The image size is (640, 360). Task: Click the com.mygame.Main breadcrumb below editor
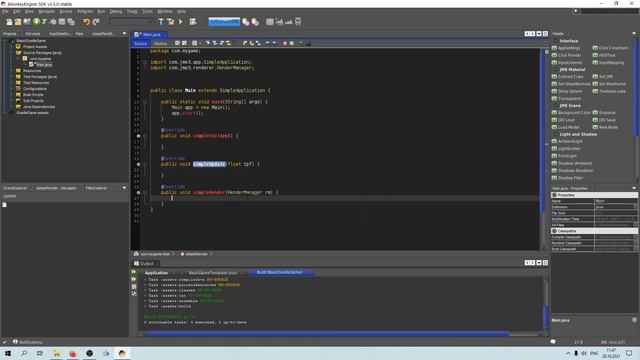pos(154,254)
